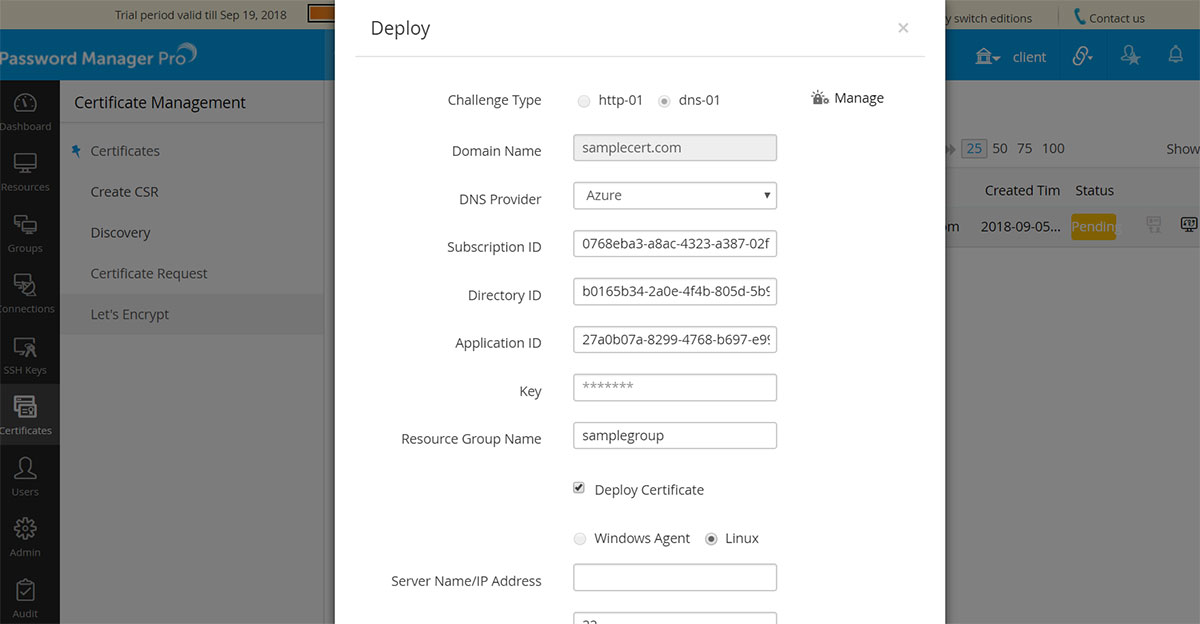
Task: Open the Let's Encrypt menu item
Action: [130, 314]
